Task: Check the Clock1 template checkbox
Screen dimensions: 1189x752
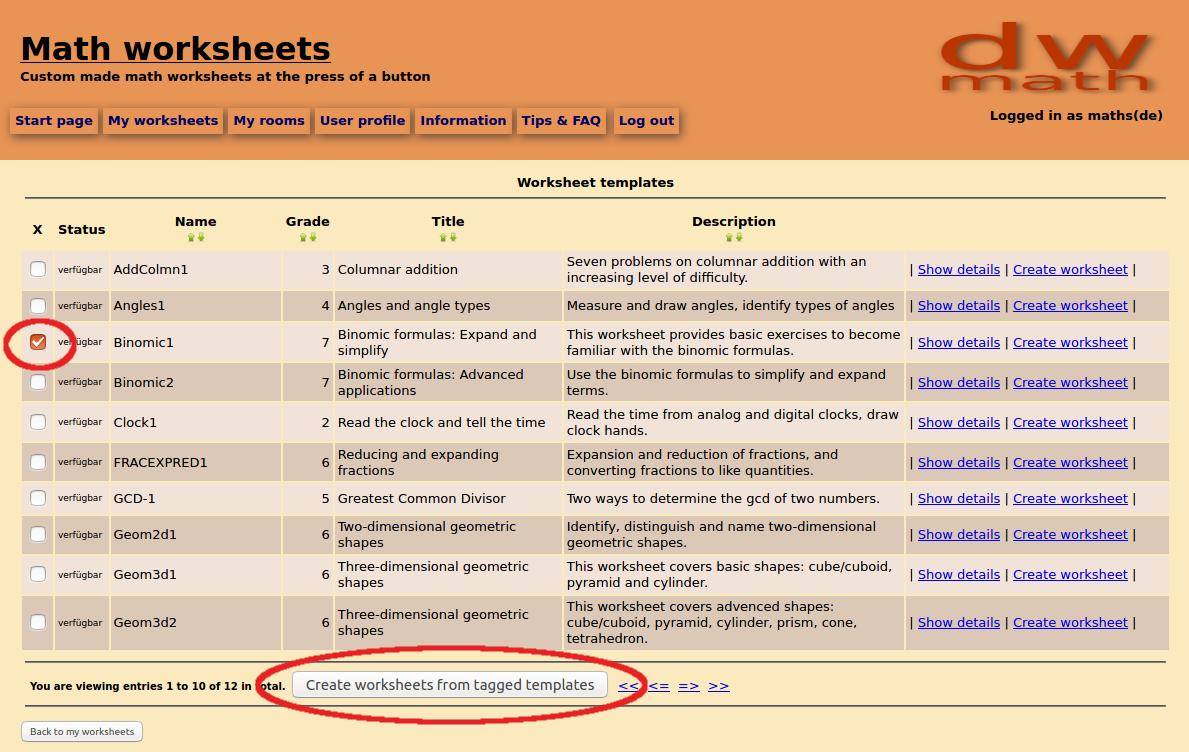Action: (37, 421)
